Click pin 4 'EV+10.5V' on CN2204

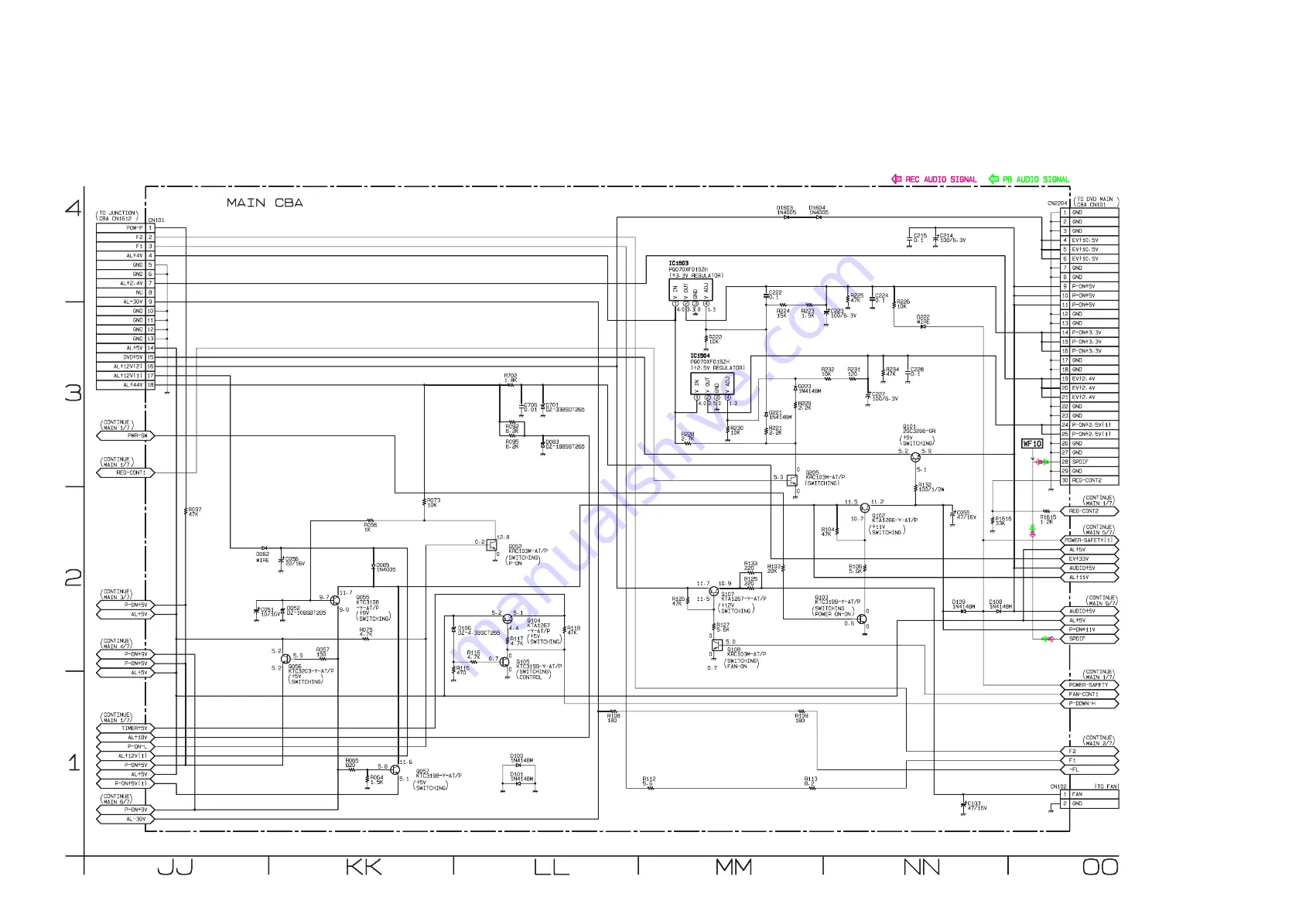click(1089, 240)
